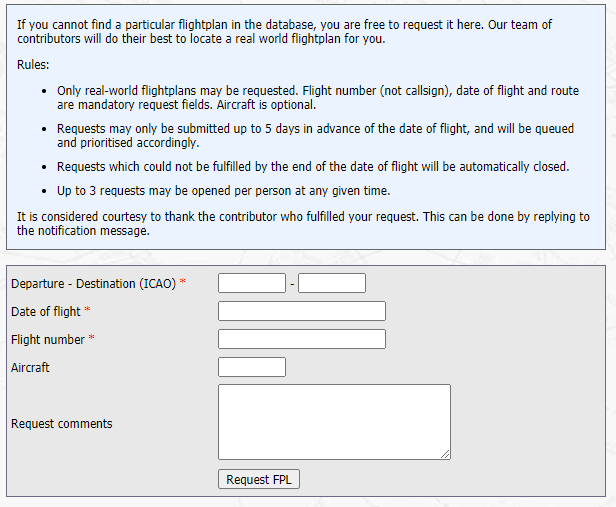Screen dimensions: 616x507
Task: Click the departure ICAO code field
Action: tap(252, 283)
